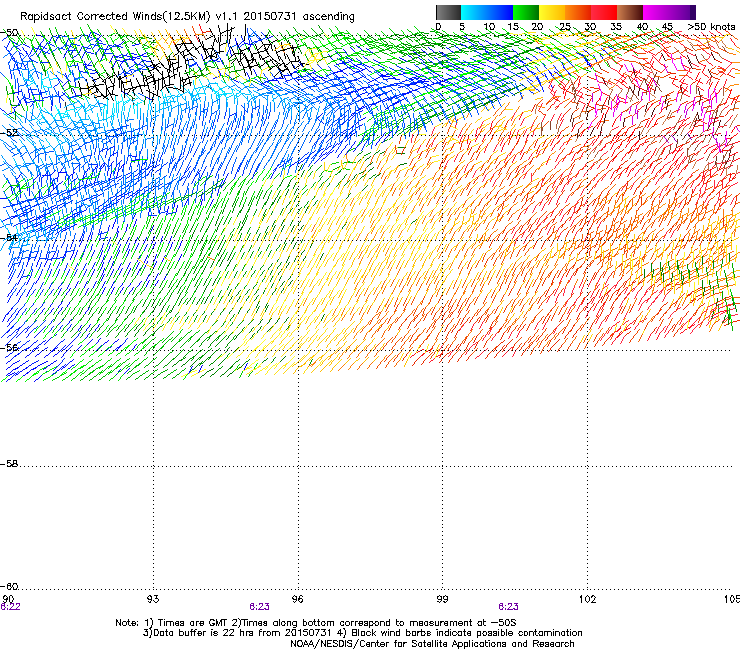Click the "96" longitude axis label
The width and height of the screenshot is (740, 650).
click(x=297, y=599)
